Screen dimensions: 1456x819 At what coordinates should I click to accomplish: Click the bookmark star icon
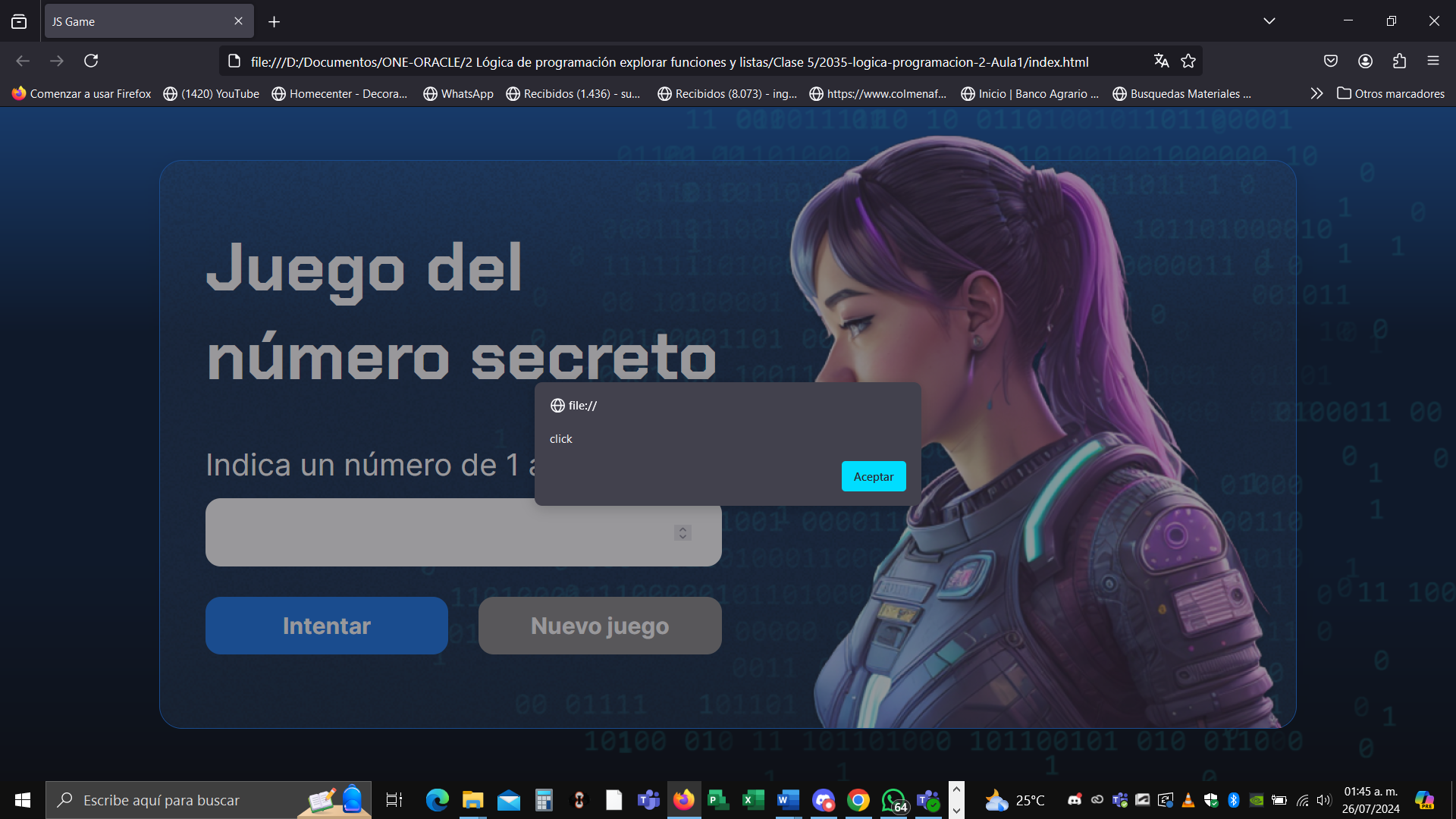click(x=1188, y=61)
